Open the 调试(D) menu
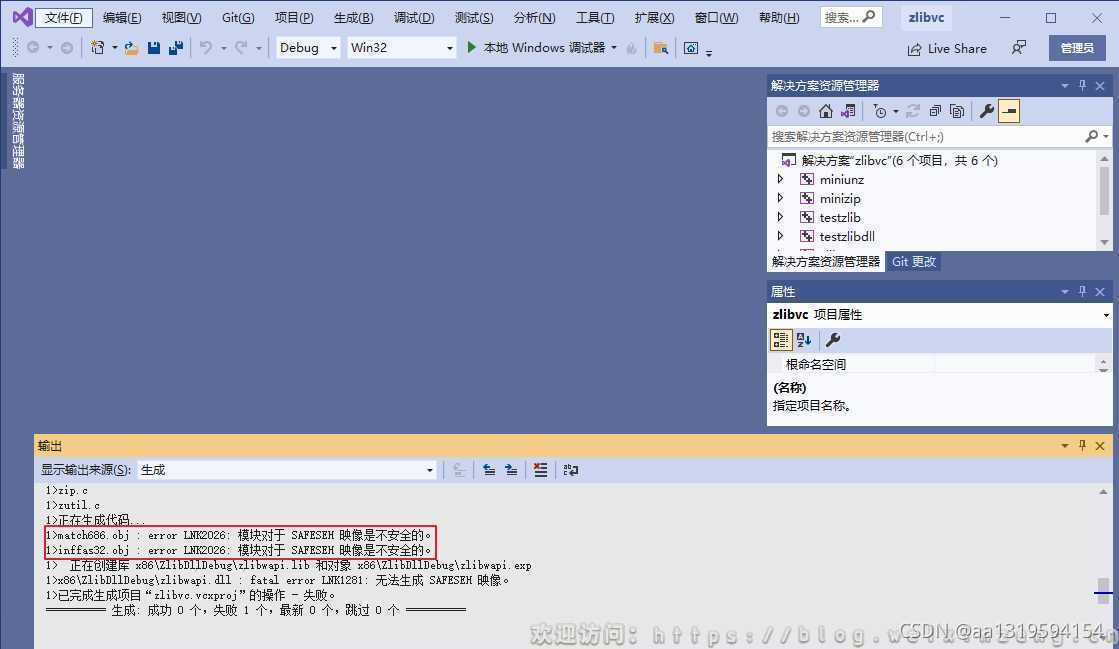Viewport: 1119px width, 649px height. (x=414, y=18)
